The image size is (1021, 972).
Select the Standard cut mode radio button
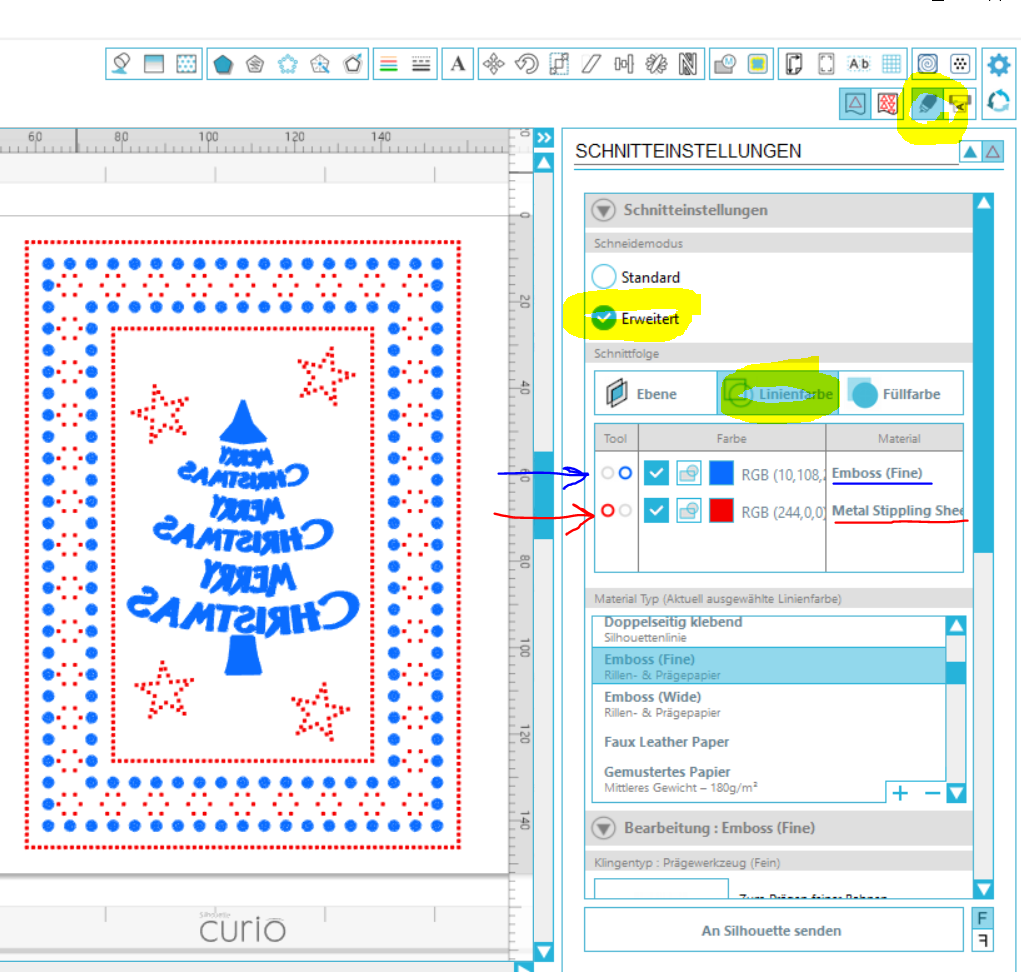point(605,277)
